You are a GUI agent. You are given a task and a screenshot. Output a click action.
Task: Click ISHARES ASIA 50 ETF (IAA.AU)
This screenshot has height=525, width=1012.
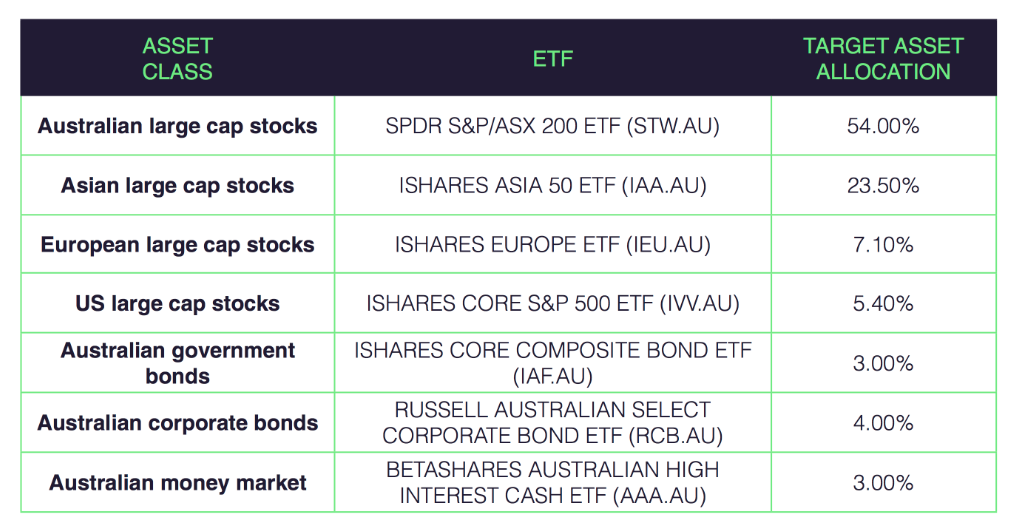pos(552,185)
